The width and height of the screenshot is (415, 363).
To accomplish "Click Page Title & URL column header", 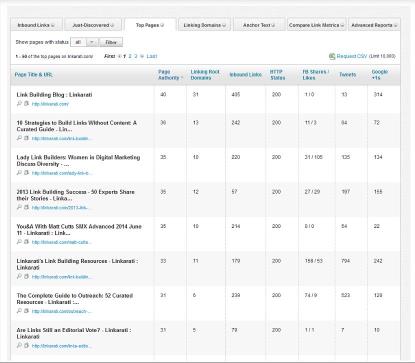I will point(33,75).
